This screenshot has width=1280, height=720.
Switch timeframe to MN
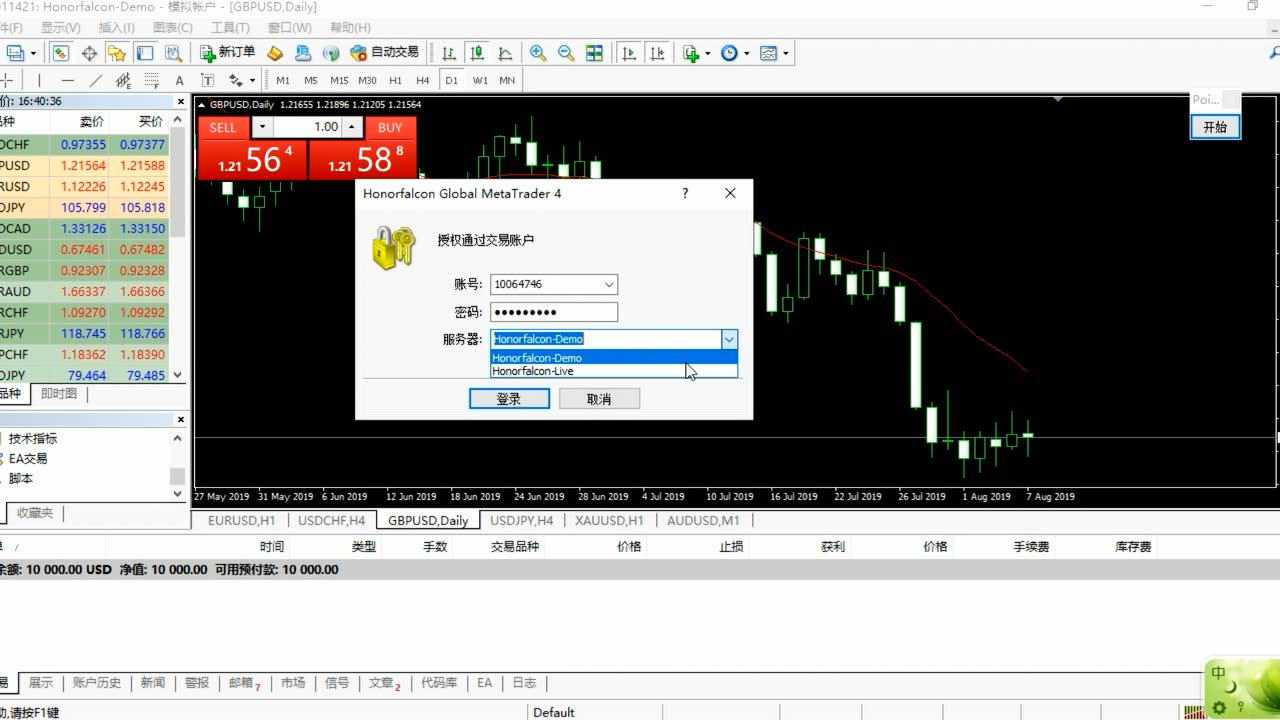coord(507,80)
